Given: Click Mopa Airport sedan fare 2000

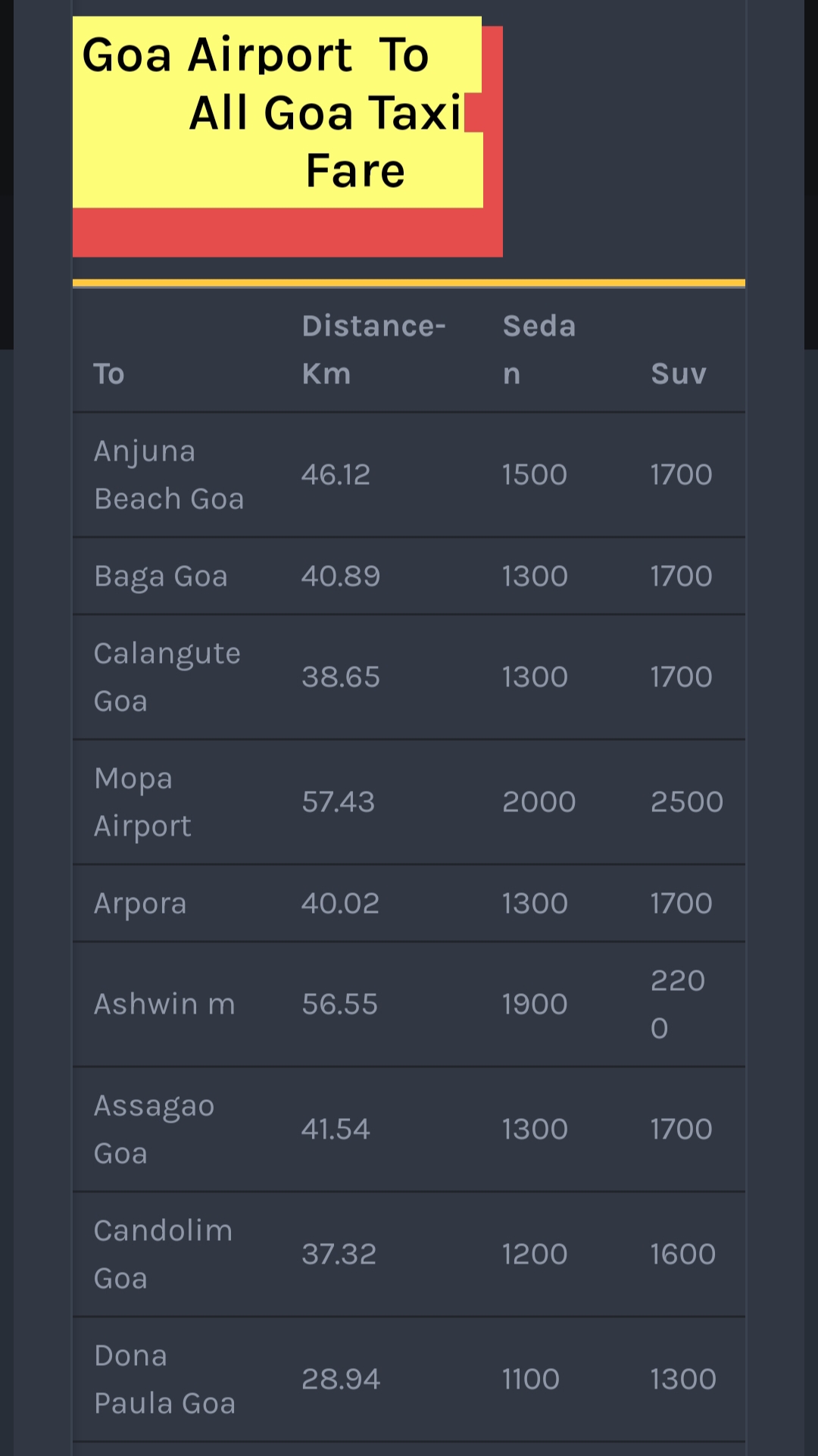Looking at the screenshot, I should click(539, 802).
